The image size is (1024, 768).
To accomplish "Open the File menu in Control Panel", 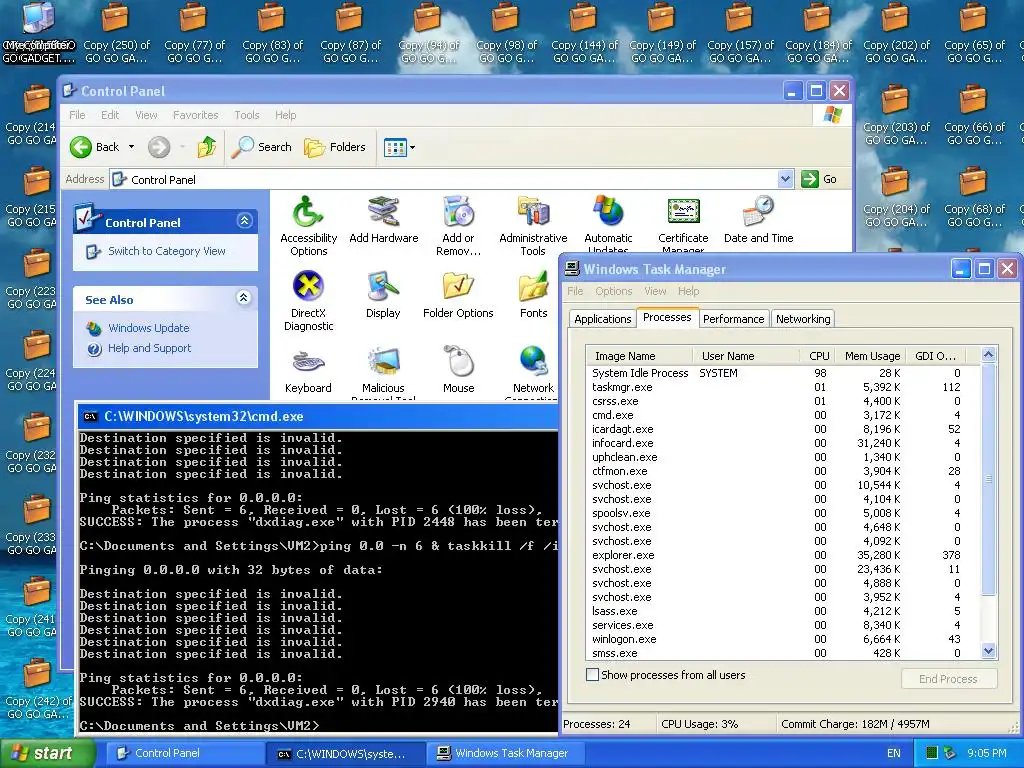I will coord(77,115).
